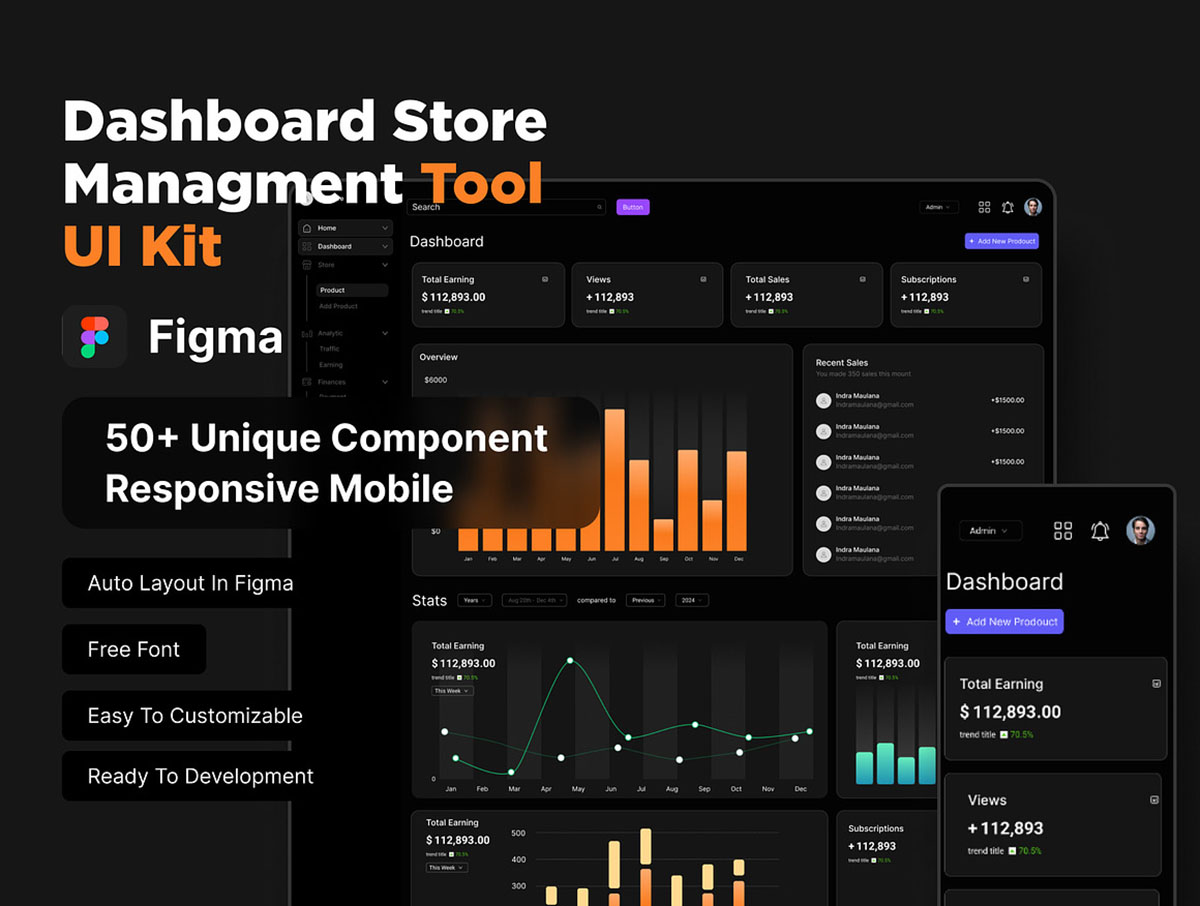Viewport: 1200px width, 906px height.
Task: Click the search magnifier icon
Action: (600, 207)
